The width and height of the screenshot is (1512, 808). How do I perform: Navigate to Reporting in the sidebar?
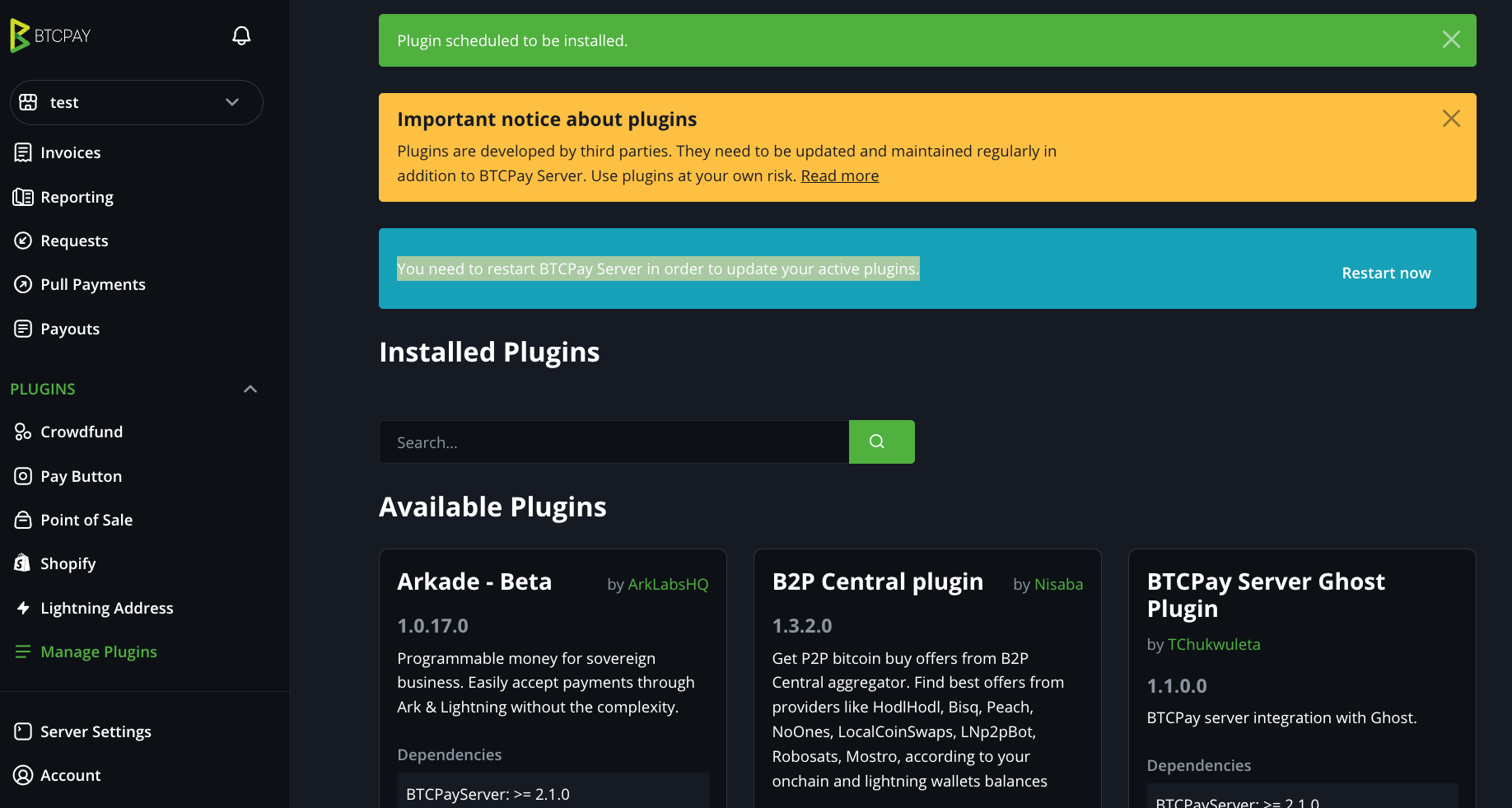pyautogui.click(x=77, y=197)
